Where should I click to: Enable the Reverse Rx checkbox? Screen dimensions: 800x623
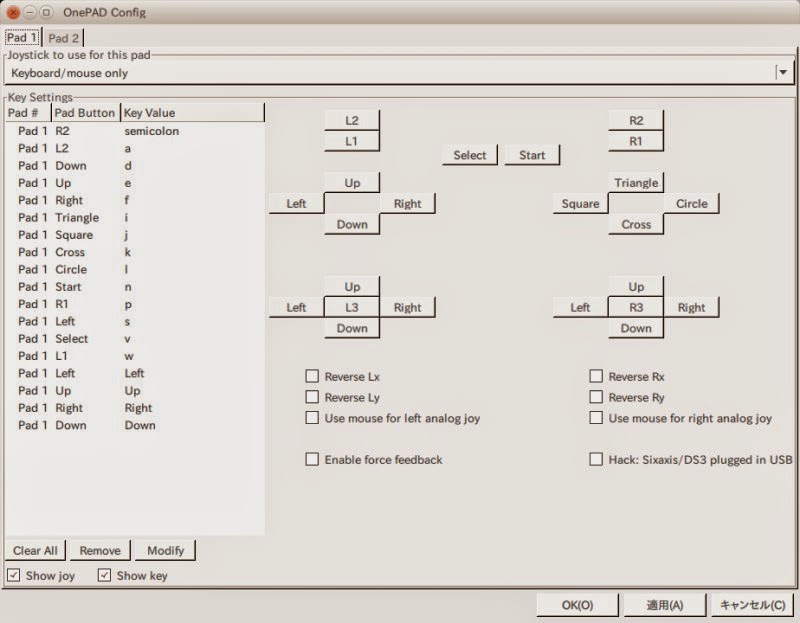(596, 377)
